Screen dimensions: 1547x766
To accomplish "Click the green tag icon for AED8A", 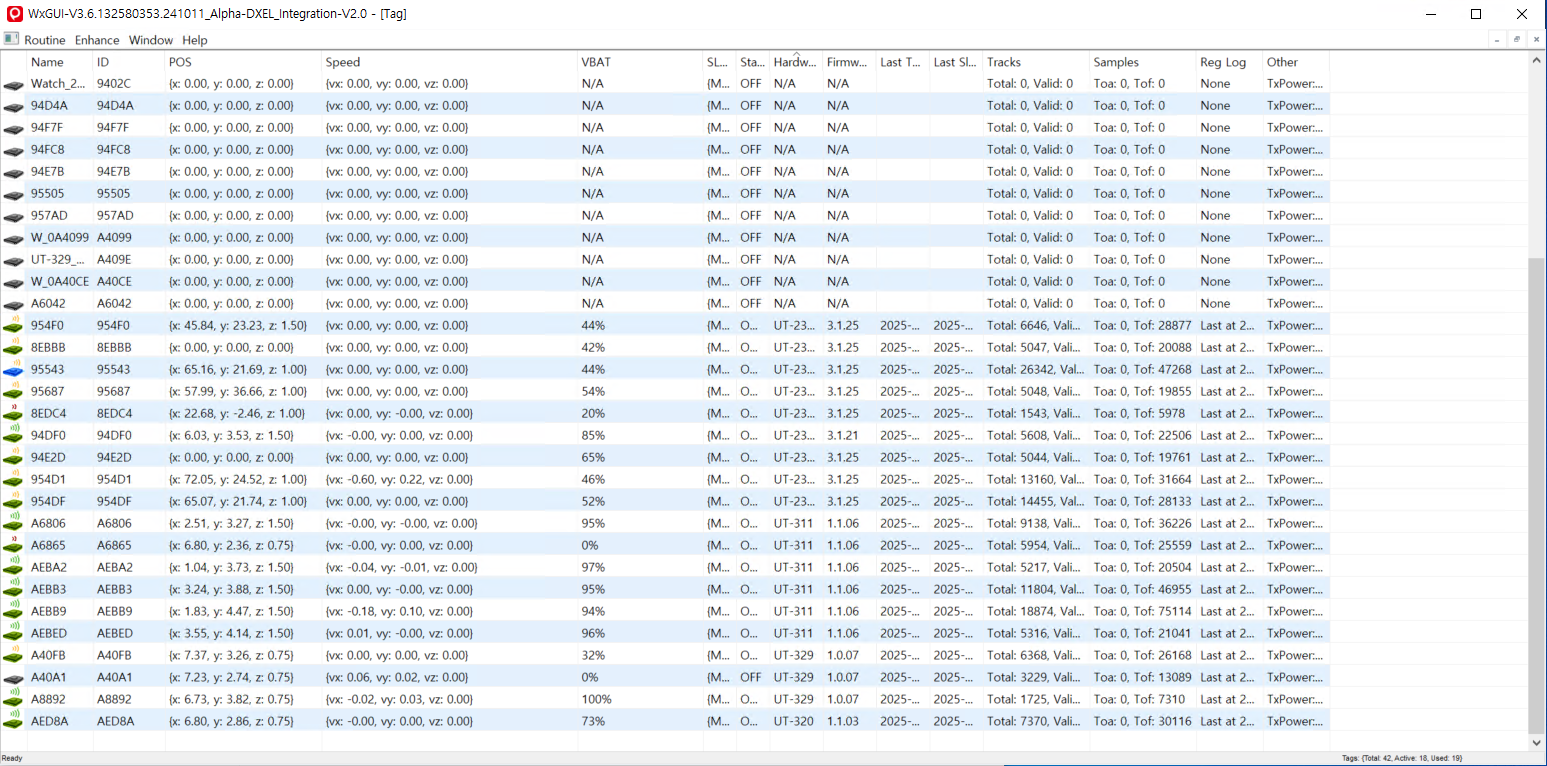I will coord(13,722).
